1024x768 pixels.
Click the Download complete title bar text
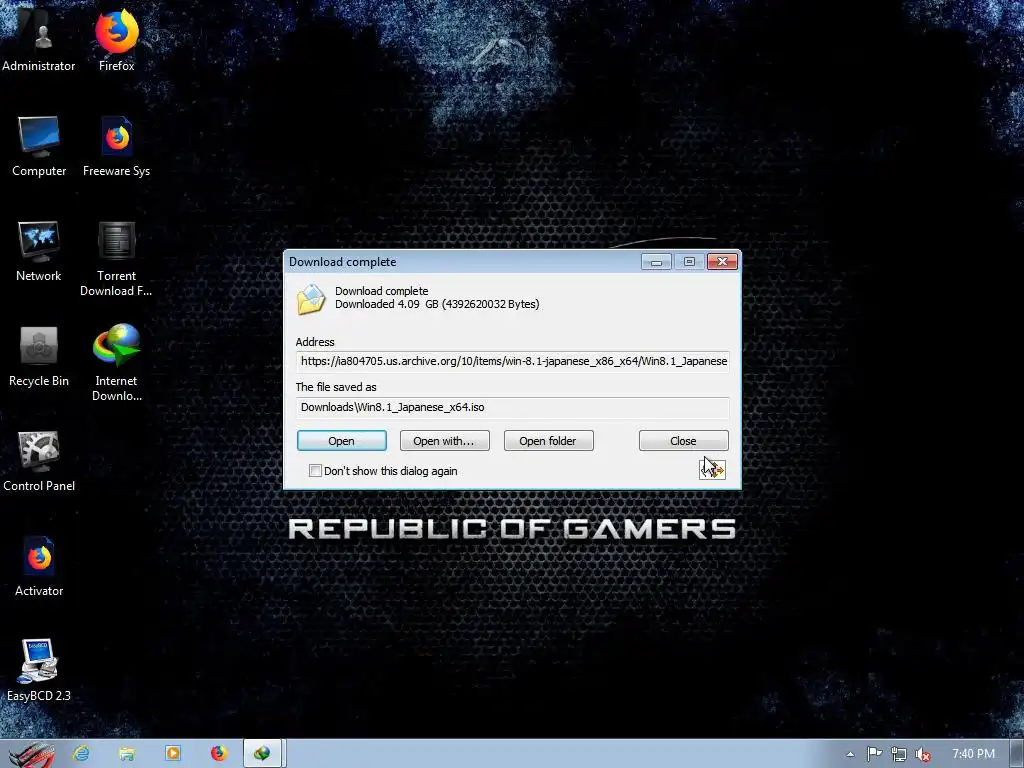coord(343,262)
